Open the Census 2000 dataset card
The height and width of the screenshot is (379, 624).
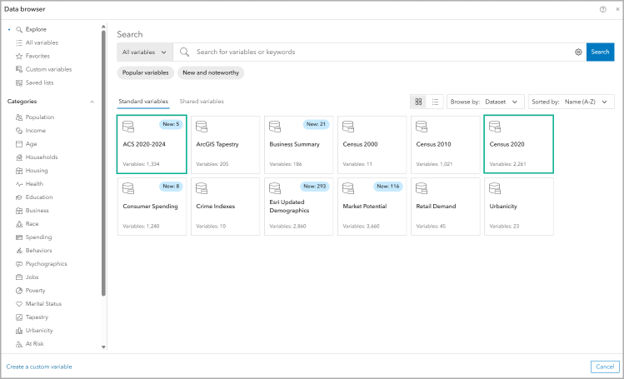click(372, 145)
